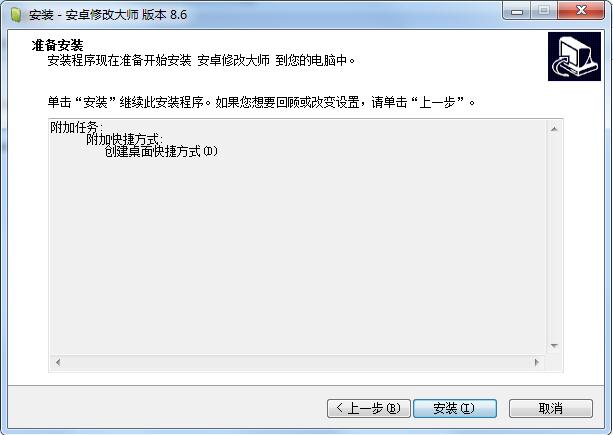
Task: Cancel setup with the 取消 button
Action: point(550,408)
